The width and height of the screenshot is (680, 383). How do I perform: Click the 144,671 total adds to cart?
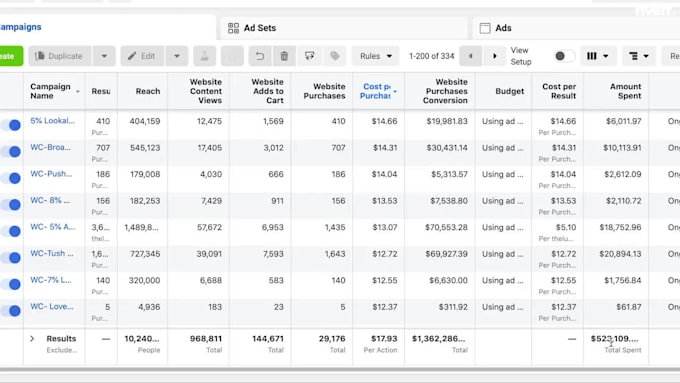click(x=268, y=339)
